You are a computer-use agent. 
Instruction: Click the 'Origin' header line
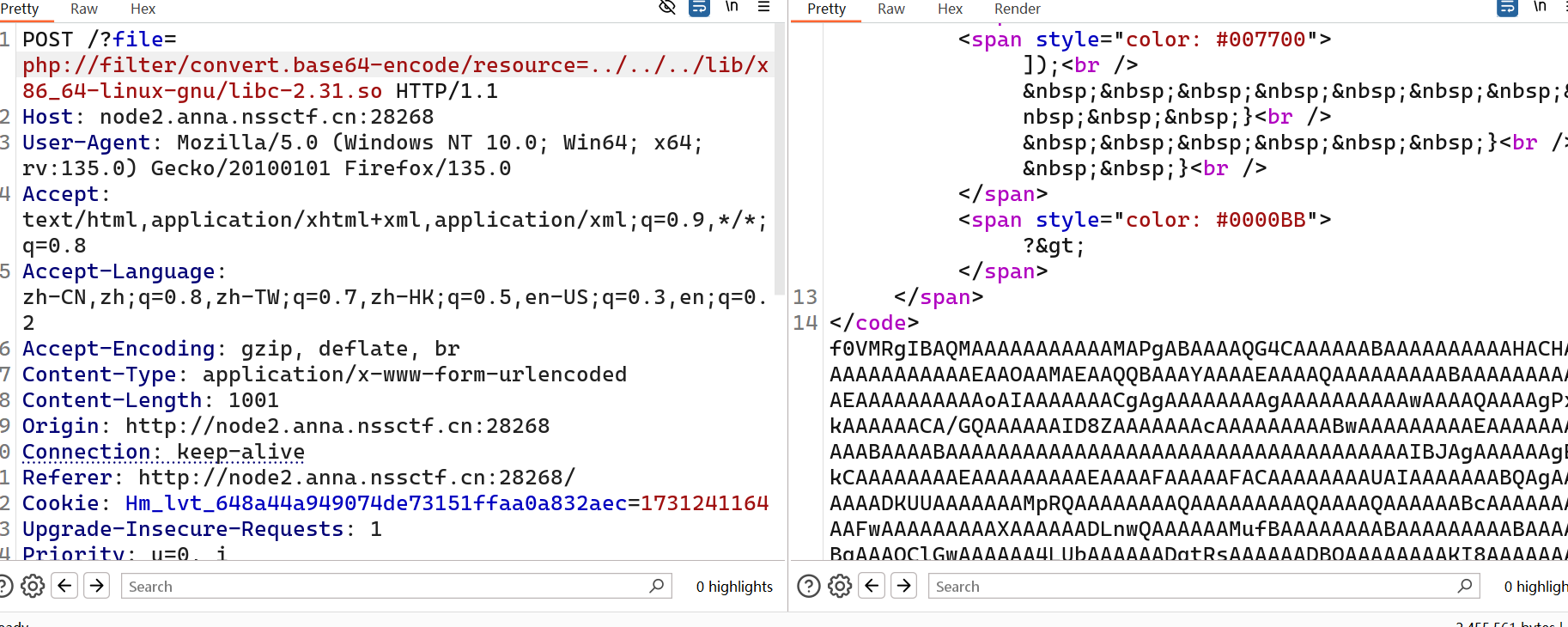(x=286, y=426)
